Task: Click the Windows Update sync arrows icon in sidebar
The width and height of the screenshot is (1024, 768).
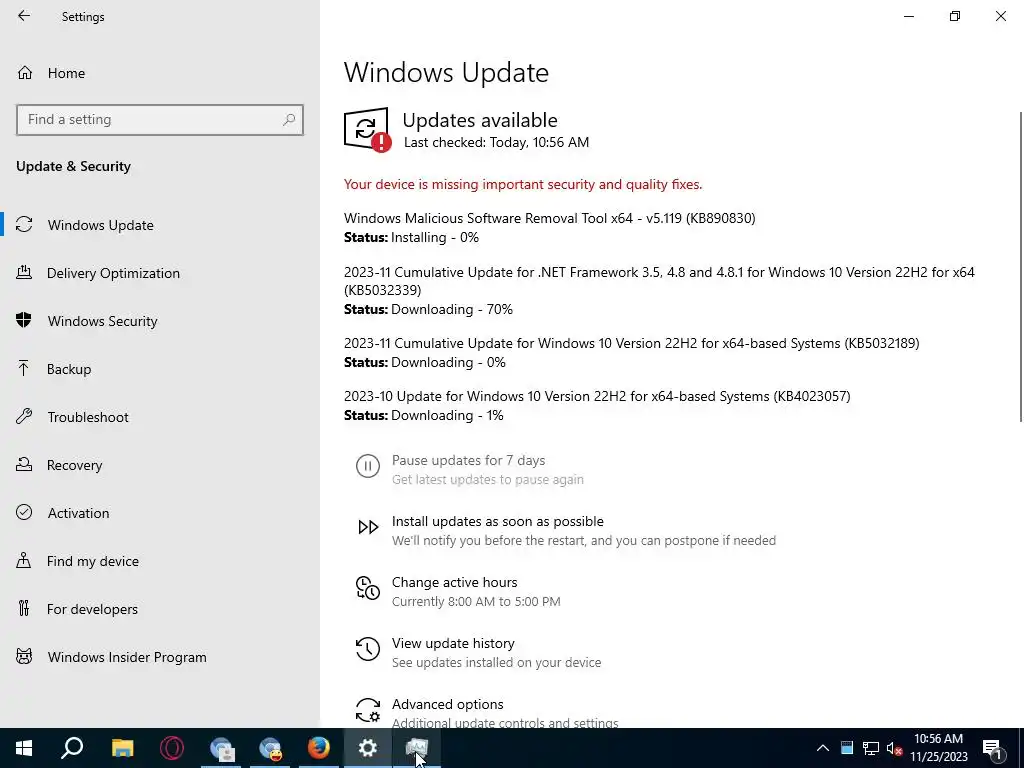Action: click(x=24, y=225)
